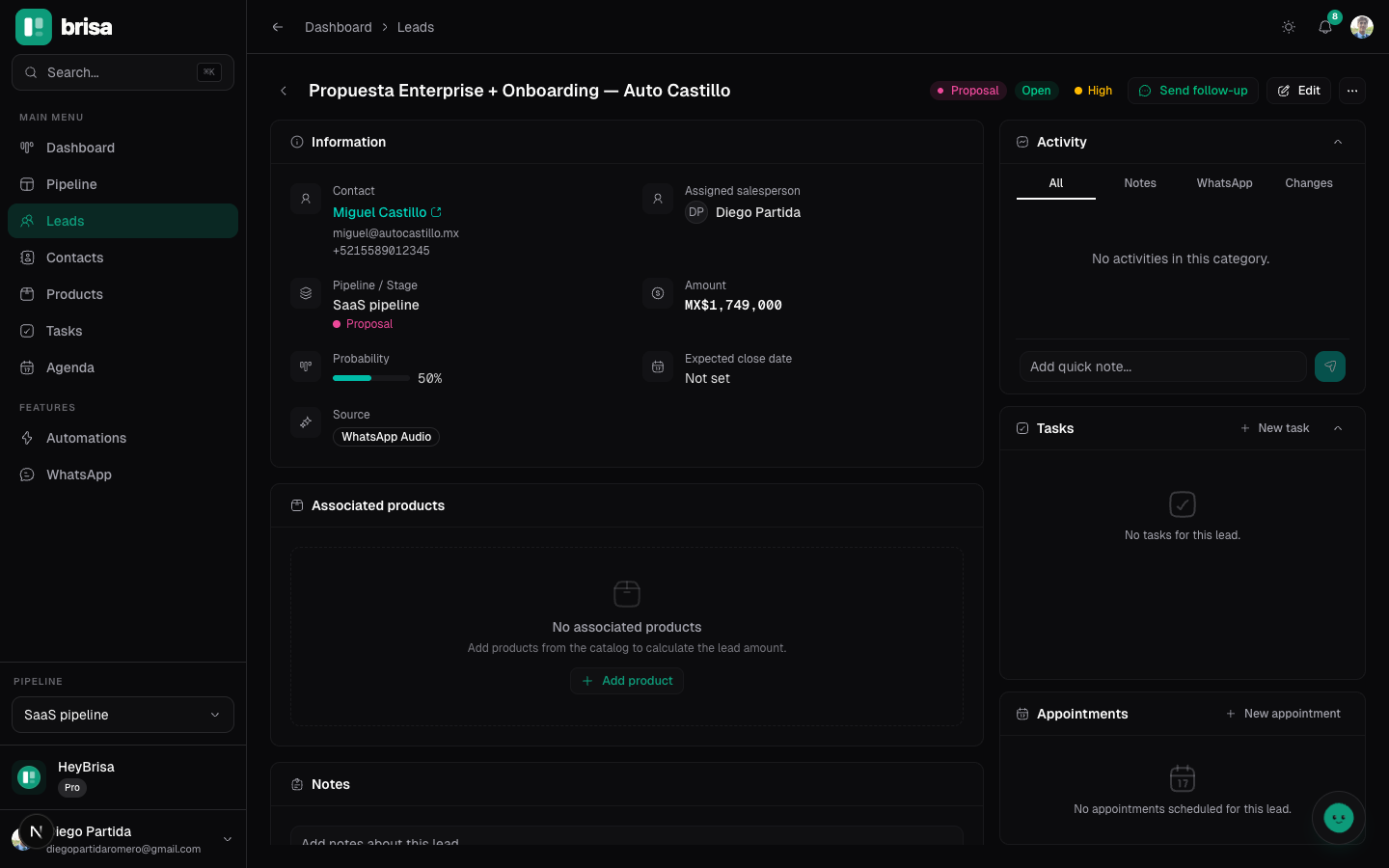Viewport: 1389px width, 868px height.
Task: Click the MX$1,749,000 amount value
Action: (x=733, y=305)
